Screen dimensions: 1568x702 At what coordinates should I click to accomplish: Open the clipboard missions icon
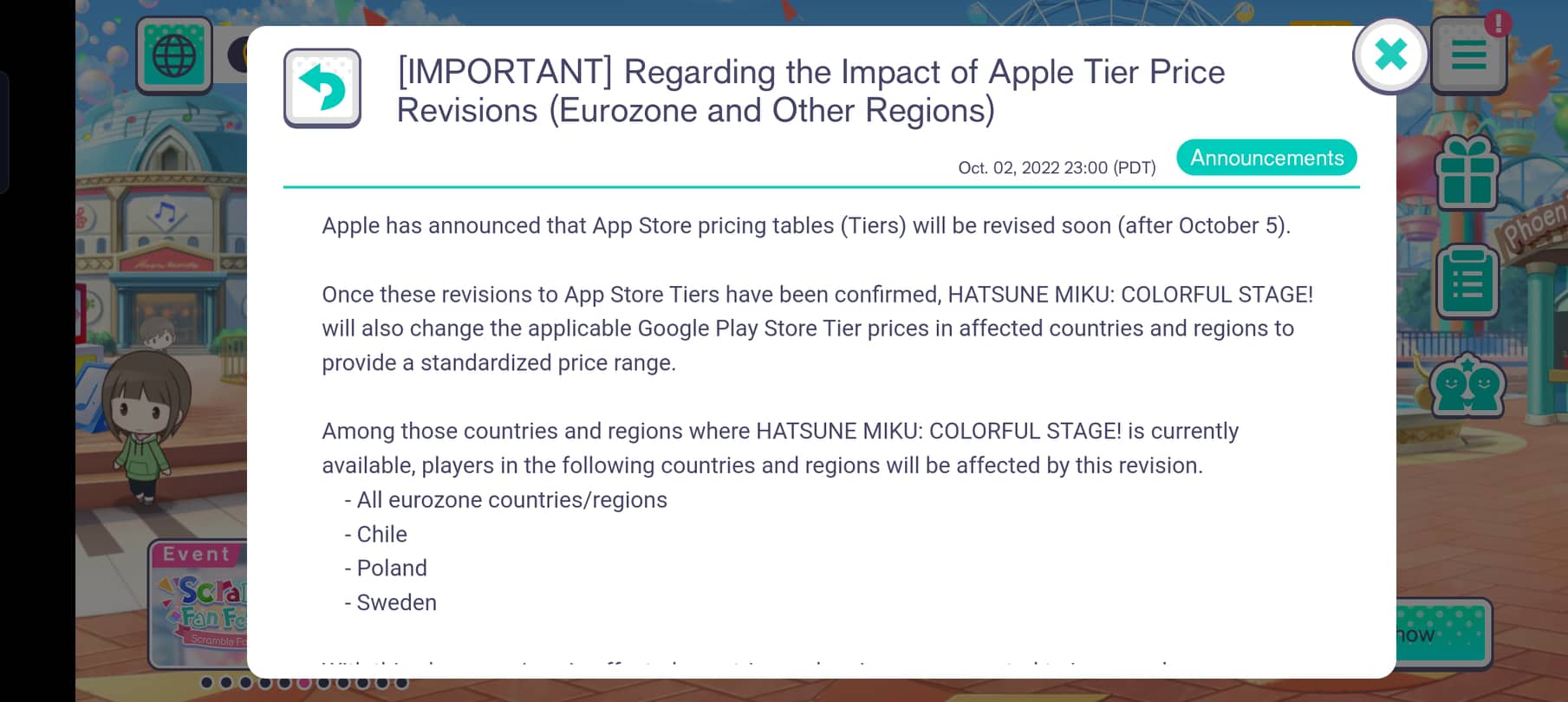[1467, 283]
